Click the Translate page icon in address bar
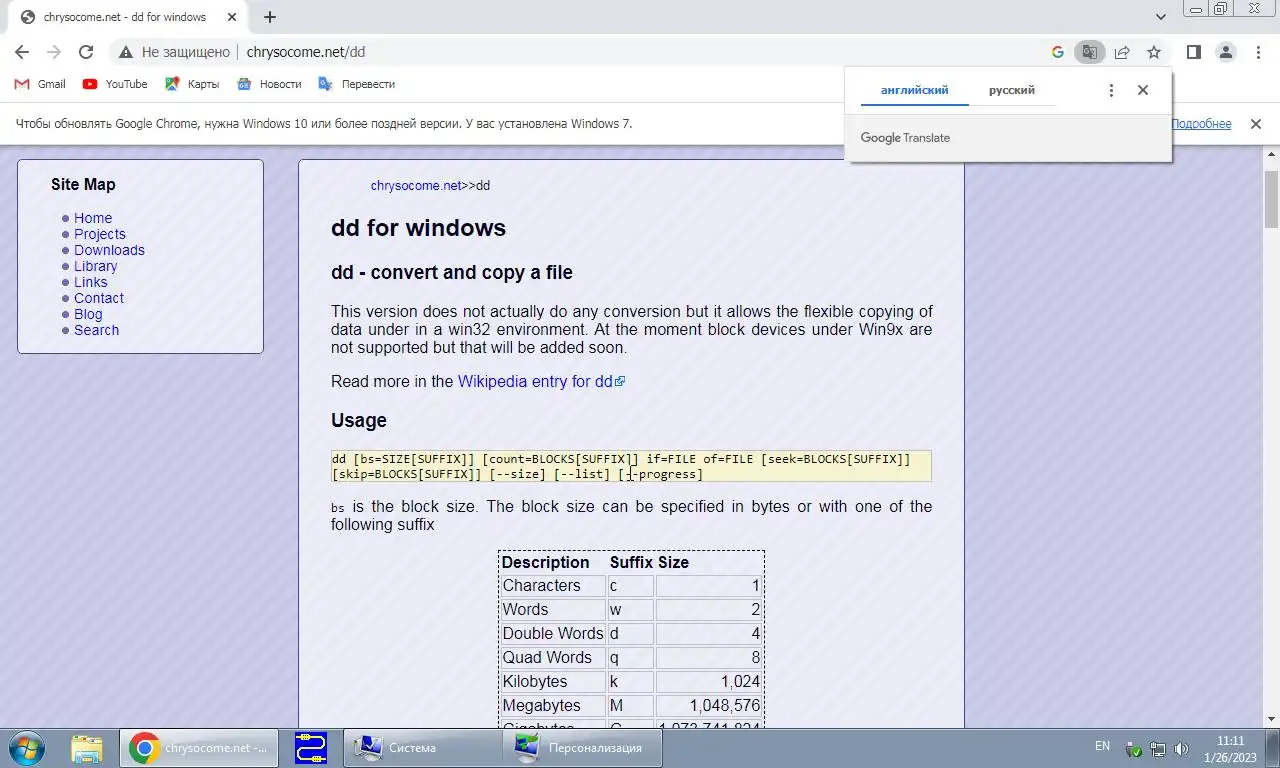 tap(1090, 52)
